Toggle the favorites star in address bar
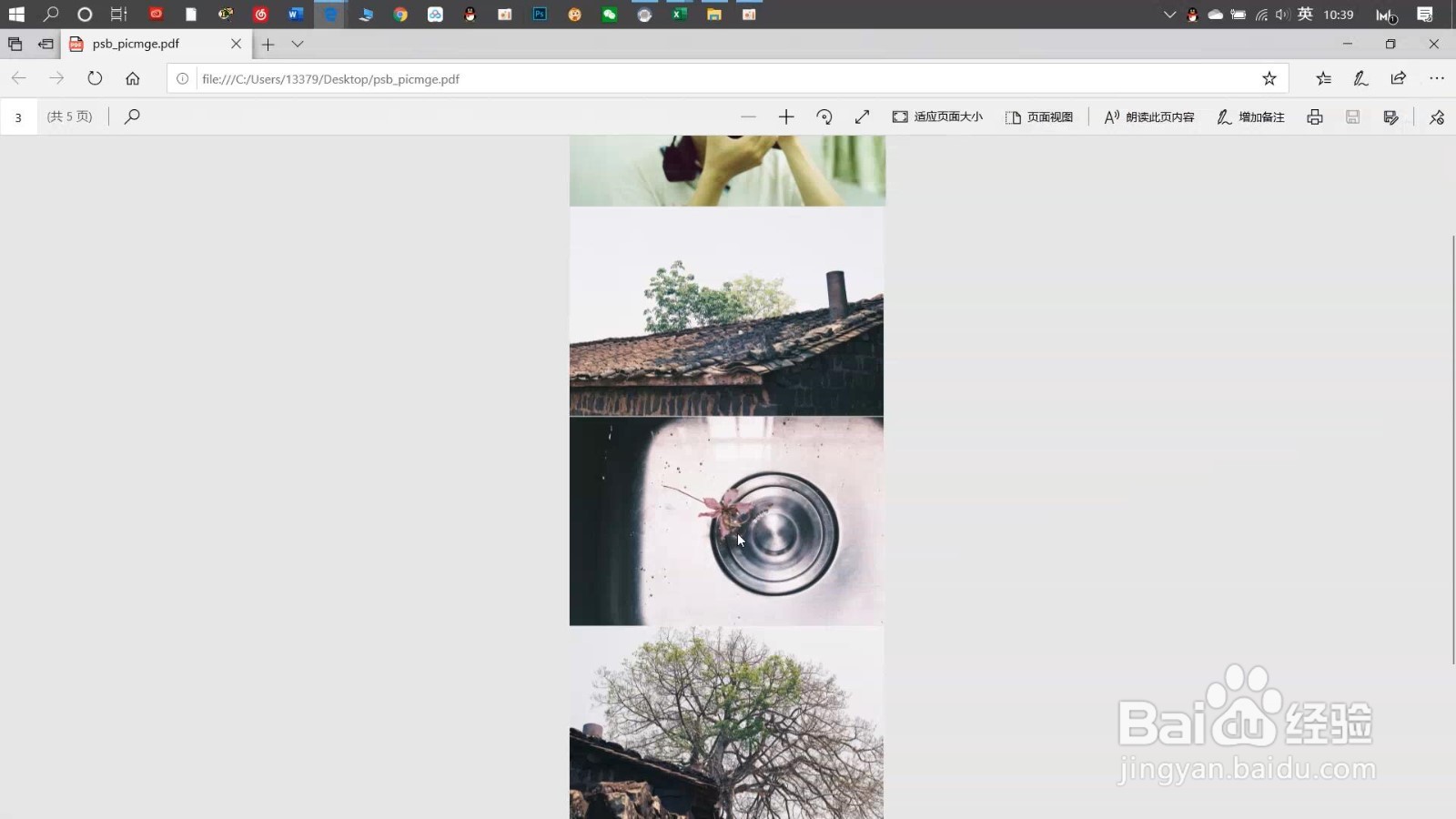 [x=1269, y=78]
